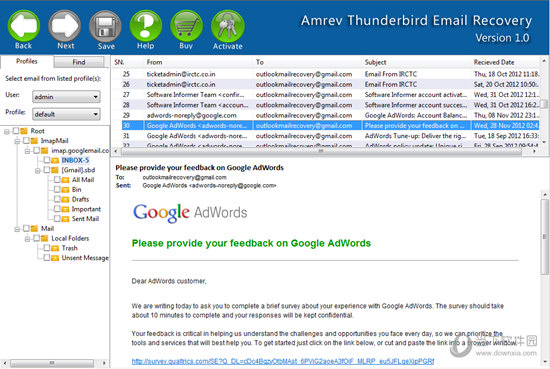Click the Drafts folder icon

coord(65,199)
